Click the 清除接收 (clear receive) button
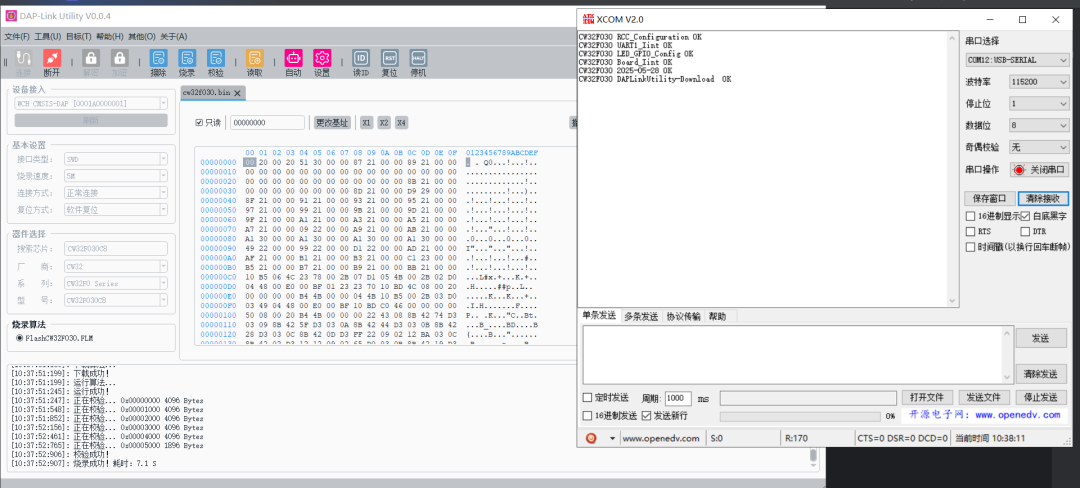The height and width of the screenshot is (488, 1080). (1043, 198)
